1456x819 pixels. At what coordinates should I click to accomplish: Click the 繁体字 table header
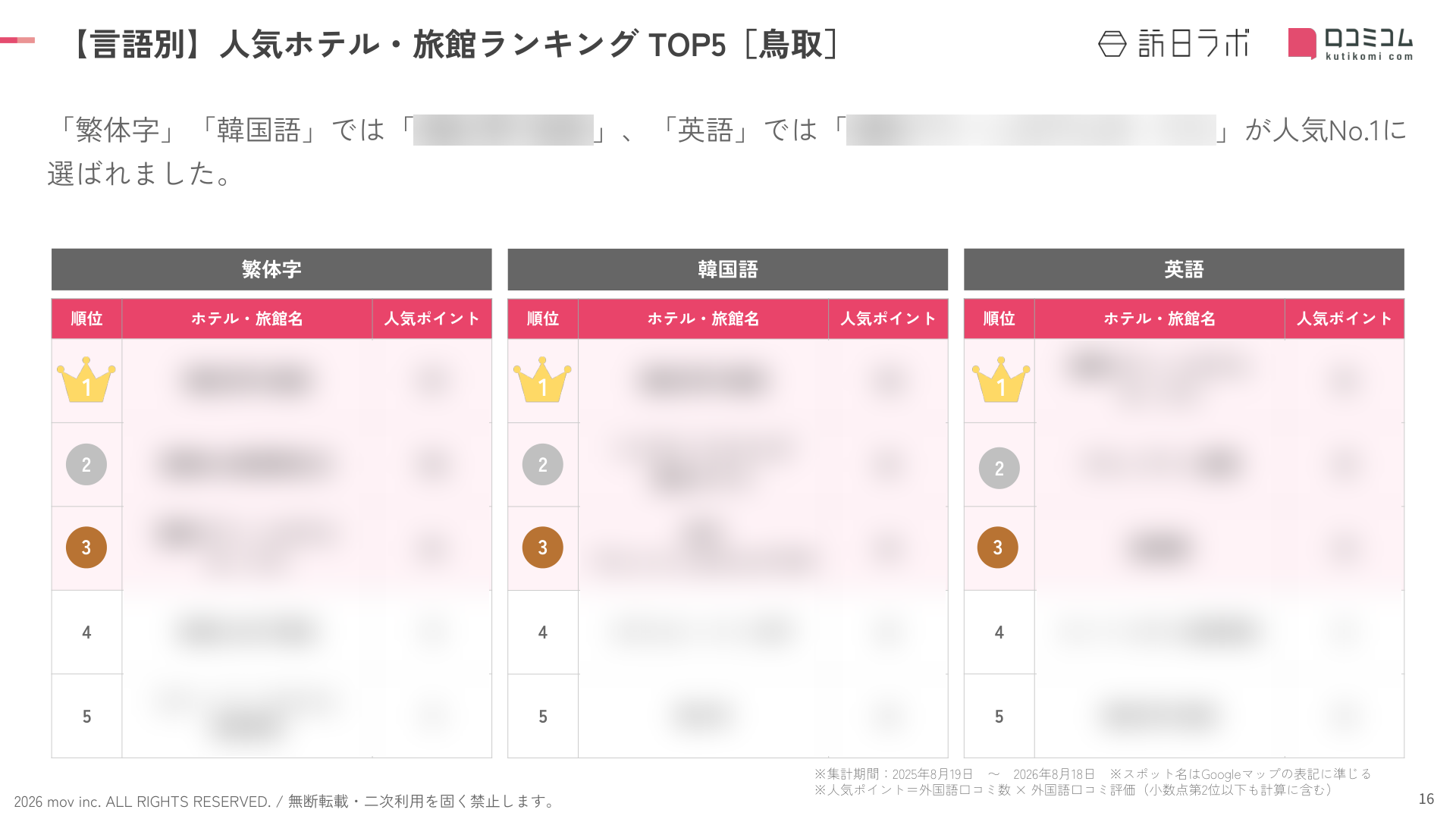[x=271, y=269]
